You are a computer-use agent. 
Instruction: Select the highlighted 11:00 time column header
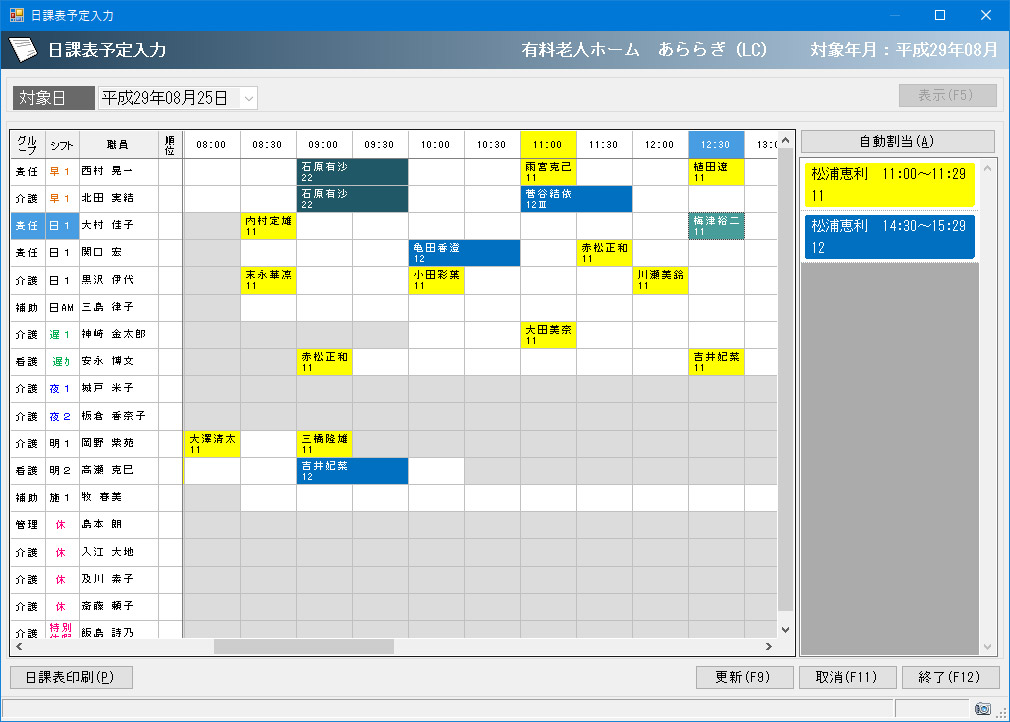point(548,144)
